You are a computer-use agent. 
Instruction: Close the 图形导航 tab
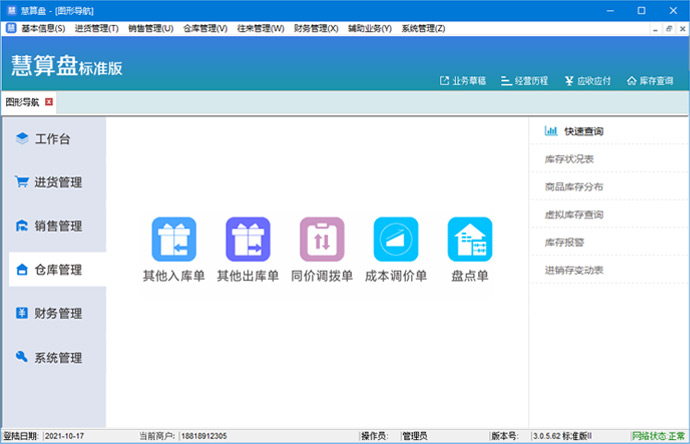pos(49,102)
